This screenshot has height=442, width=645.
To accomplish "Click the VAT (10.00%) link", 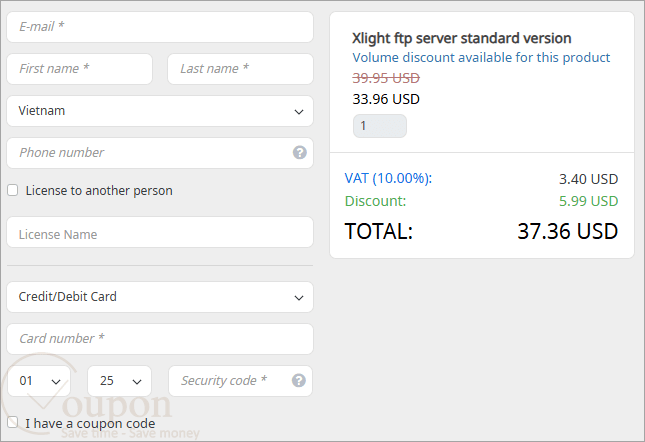I will click(x=388, y=178).
